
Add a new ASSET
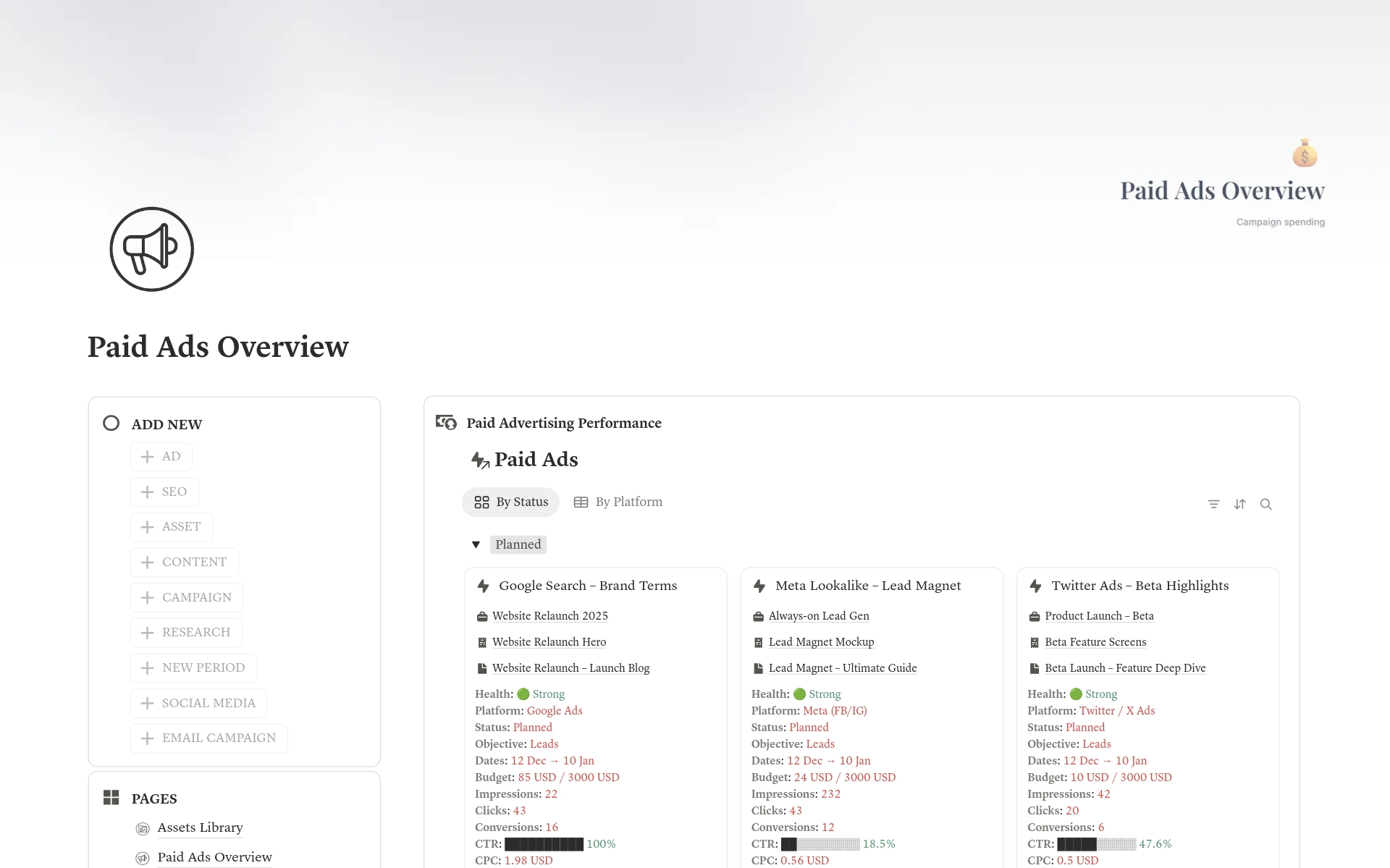tap(171, 526)
